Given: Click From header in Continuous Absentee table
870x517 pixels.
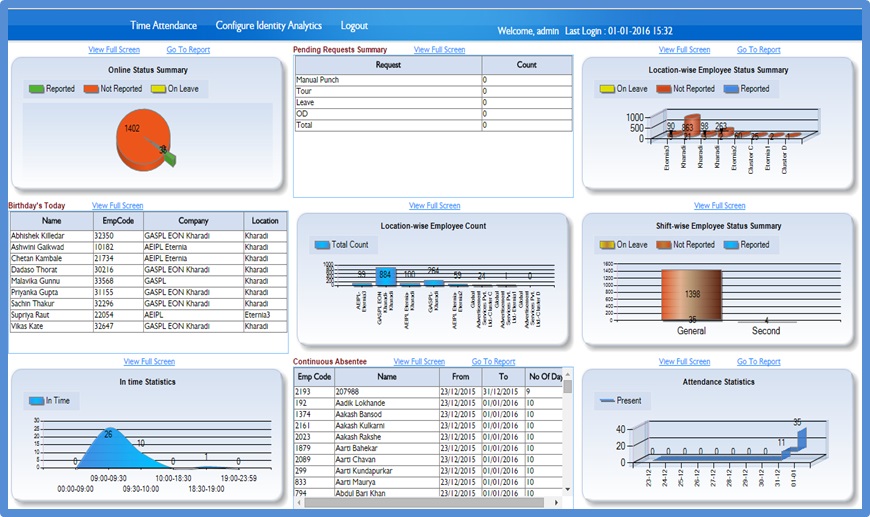Looking at the screenshot, I should coord(461,377).
